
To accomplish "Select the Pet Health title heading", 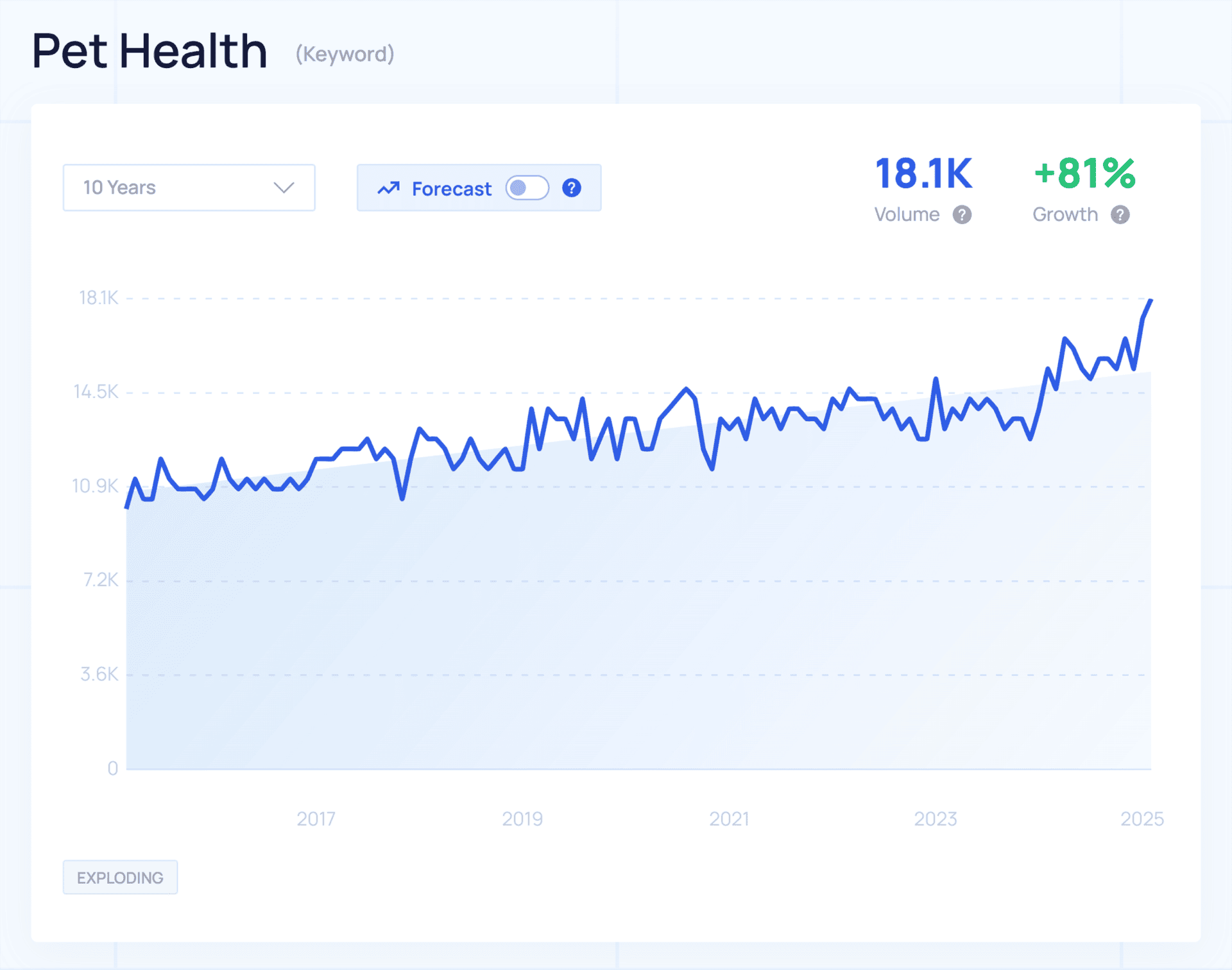I will click(x=150, y=51).
